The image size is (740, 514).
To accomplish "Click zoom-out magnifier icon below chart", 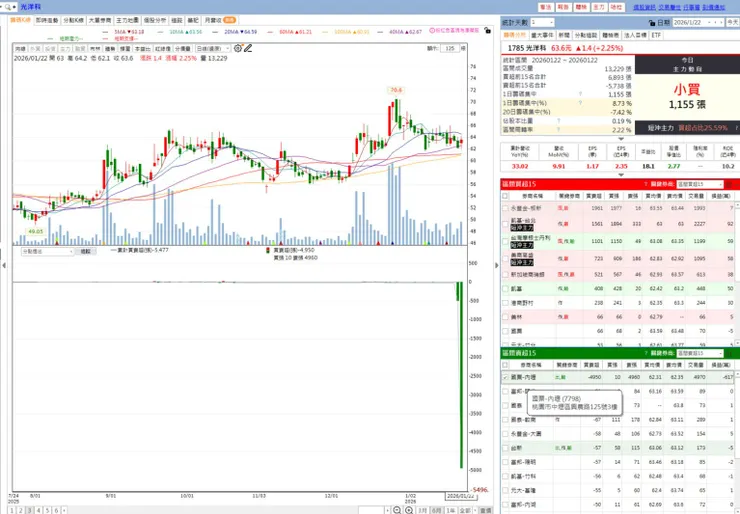I will click(397, 510).
